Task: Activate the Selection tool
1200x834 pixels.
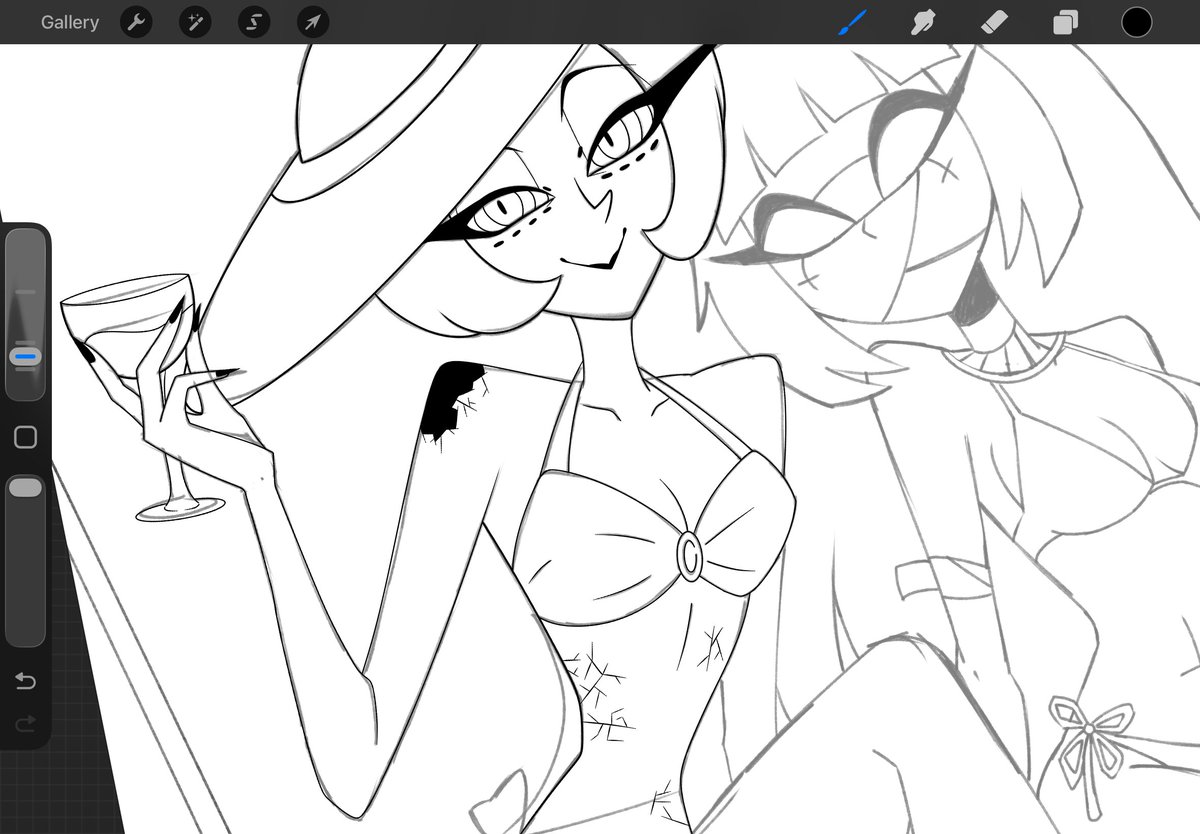Action: coord(254,22)
